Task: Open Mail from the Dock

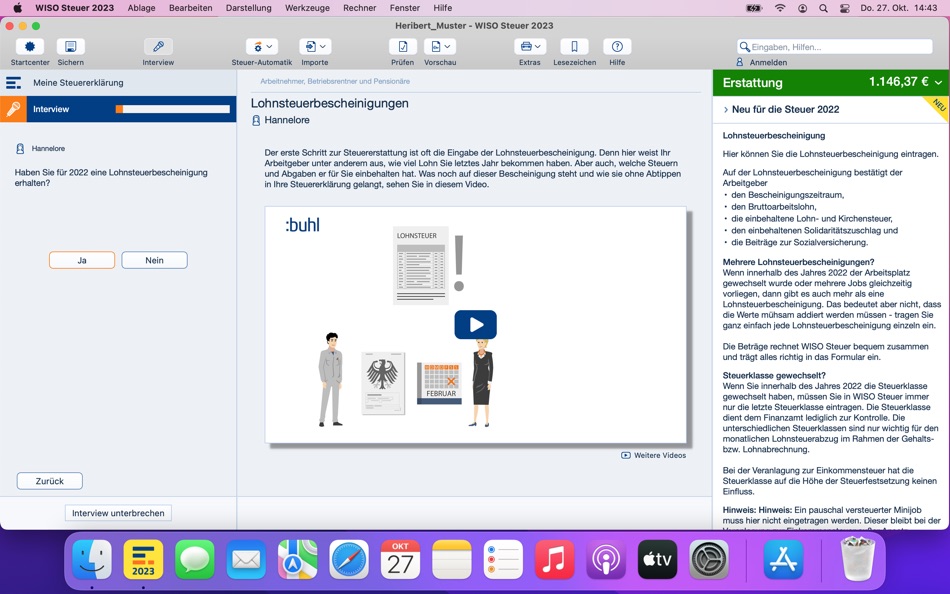Action: click(x=246, y=559)
